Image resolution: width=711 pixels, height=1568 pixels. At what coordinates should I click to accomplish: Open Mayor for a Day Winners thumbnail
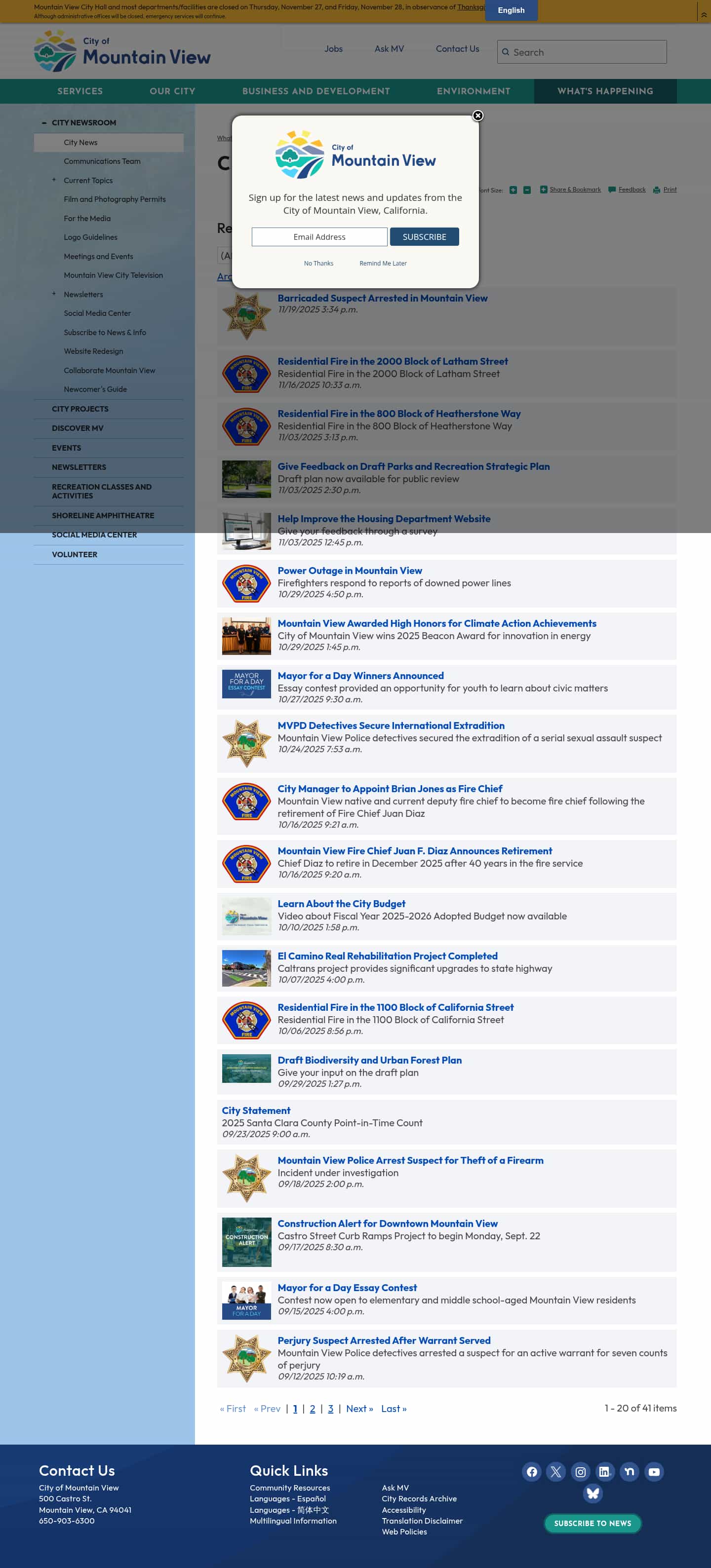[x=246, y=683]
